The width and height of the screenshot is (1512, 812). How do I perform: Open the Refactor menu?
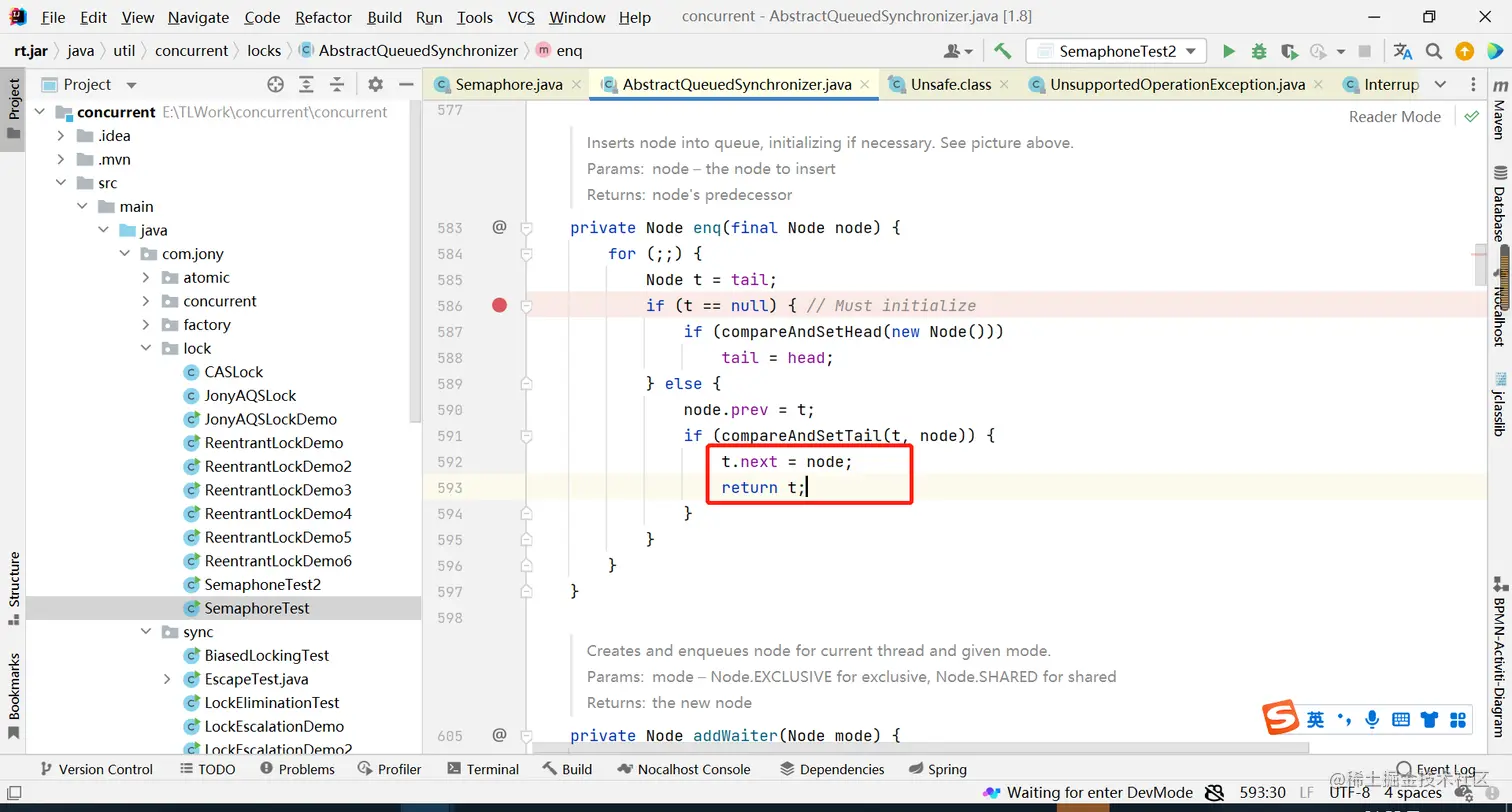pyautogui.click(x=323, y=17)
